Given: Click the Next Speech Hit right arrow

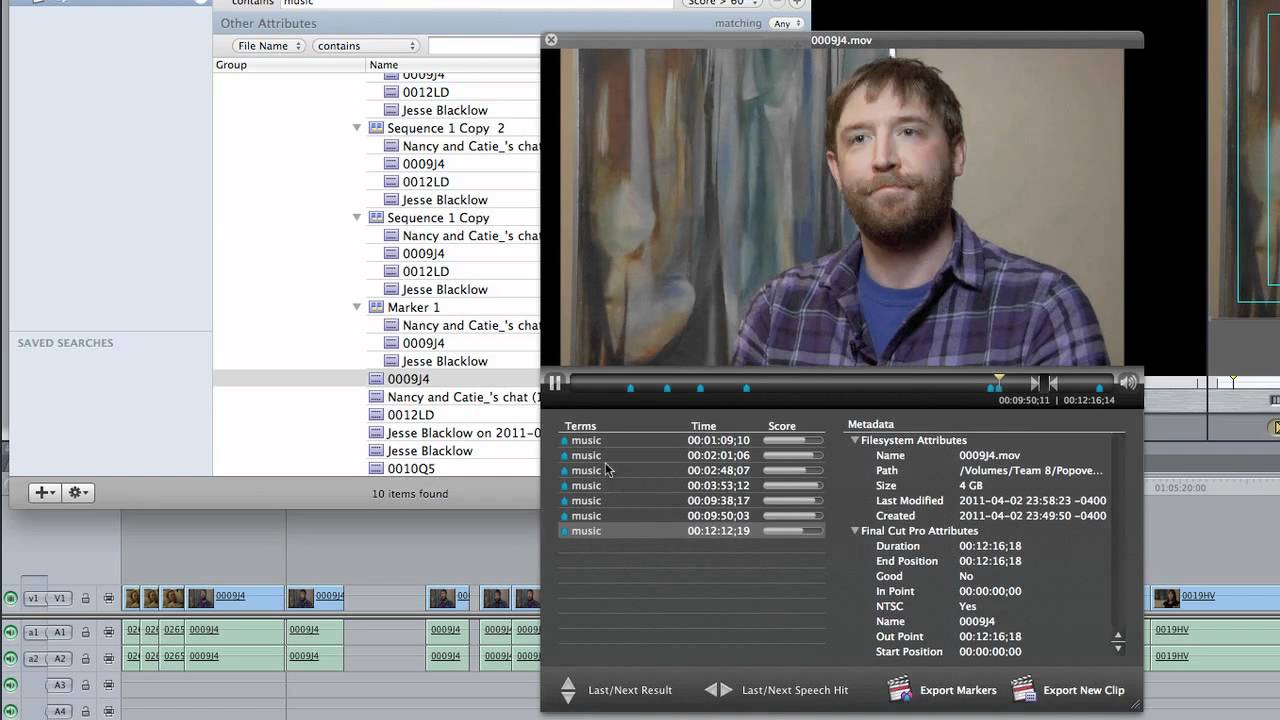Looking at the screenshot, I should tap(727, 690).
